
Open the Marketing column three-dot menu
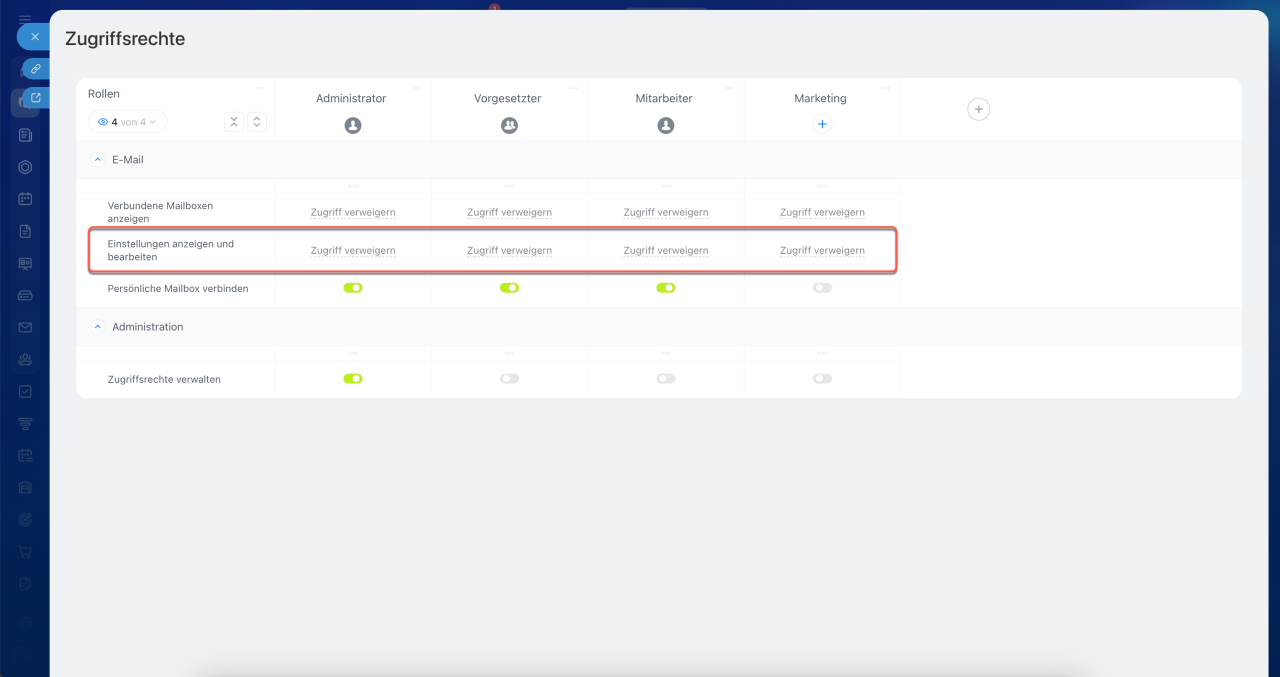[886, 88]
